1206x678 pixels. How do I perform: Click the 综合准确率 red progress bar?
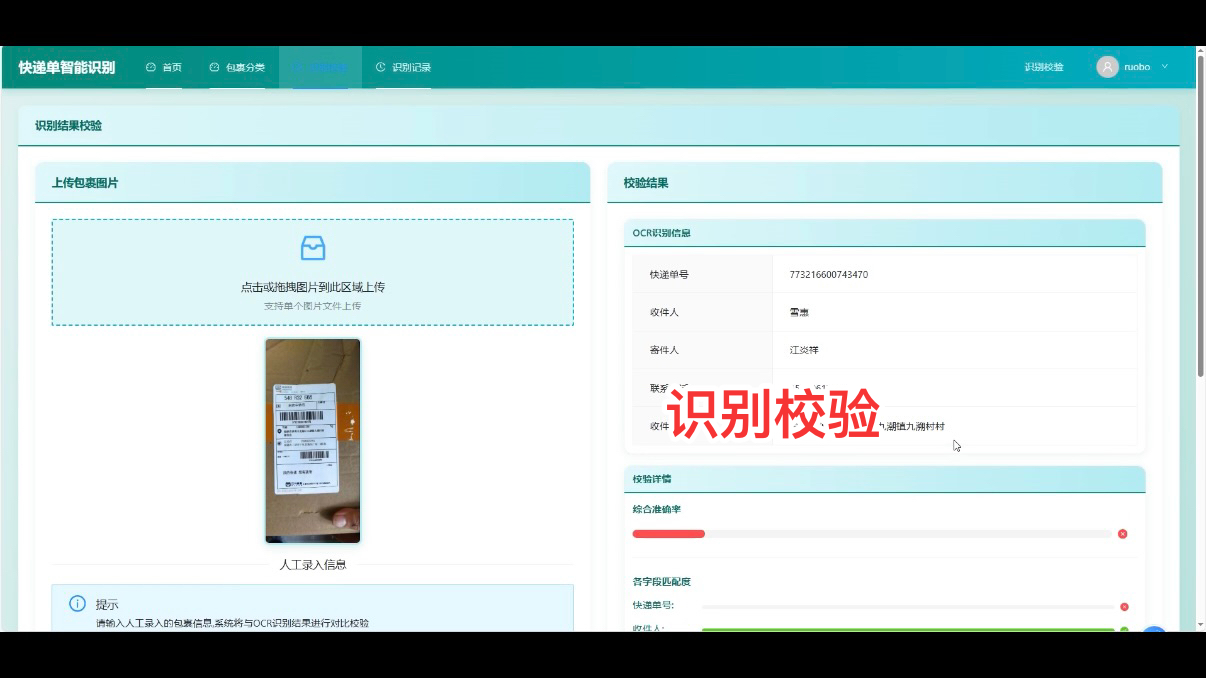(x=669, y=534)
